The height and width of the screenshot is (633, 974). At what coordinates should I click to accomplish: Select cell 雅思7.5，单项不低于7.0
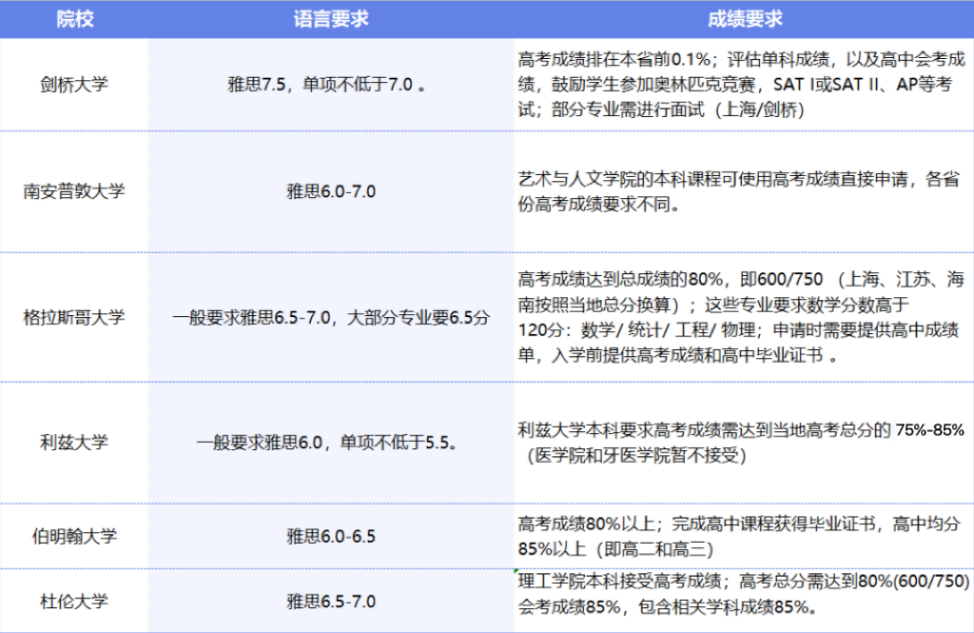click(x=331, y=84)
